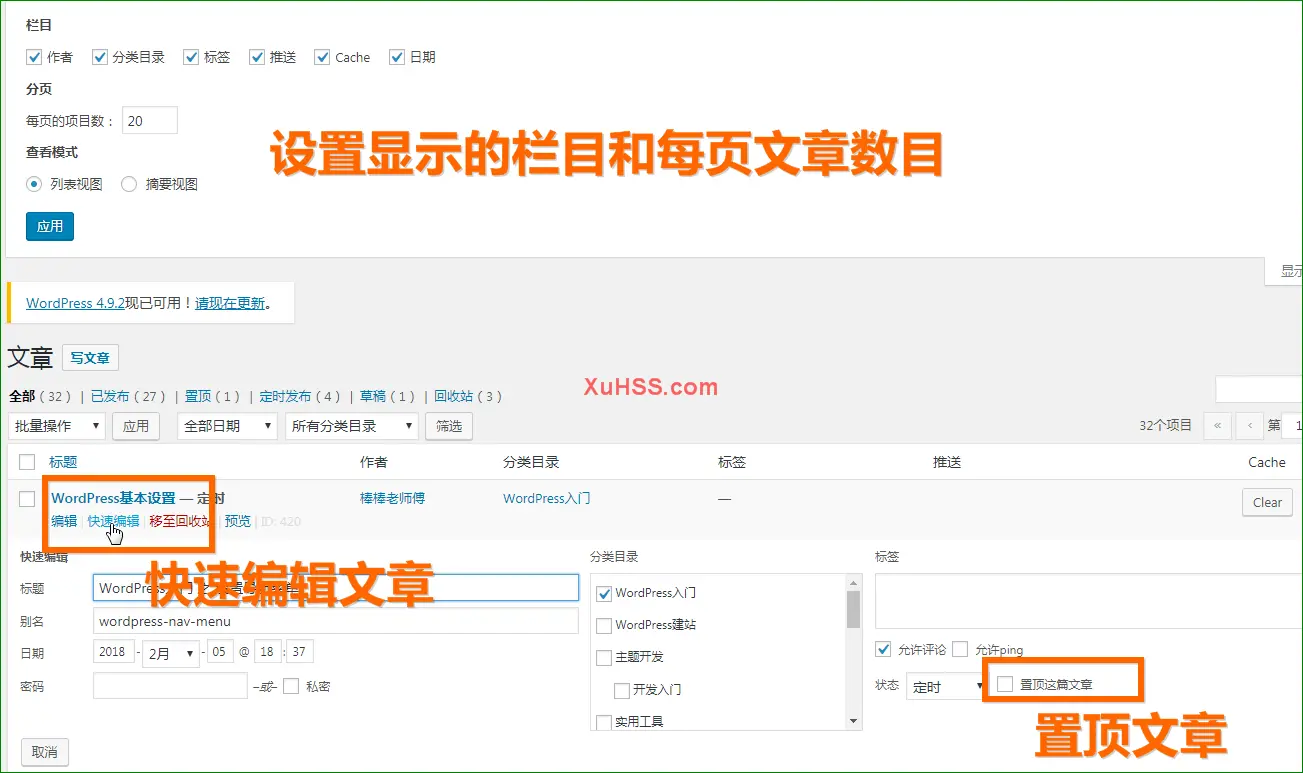Open the 所有分类目录 dropdown
Screen dimensions: 1303x773
(351, 426)
